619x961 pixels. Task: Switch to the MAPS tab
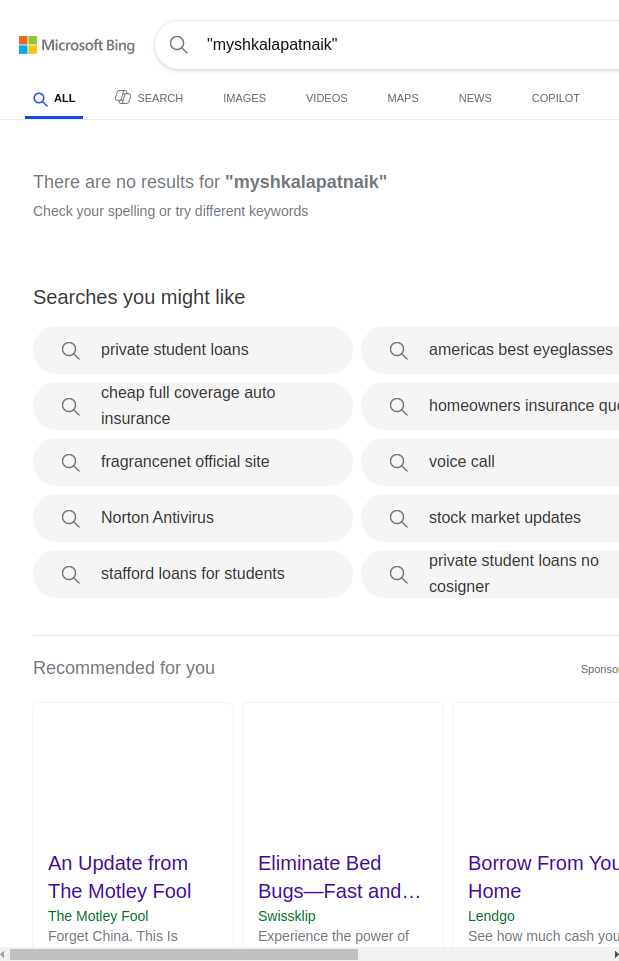tap(403, 98)
